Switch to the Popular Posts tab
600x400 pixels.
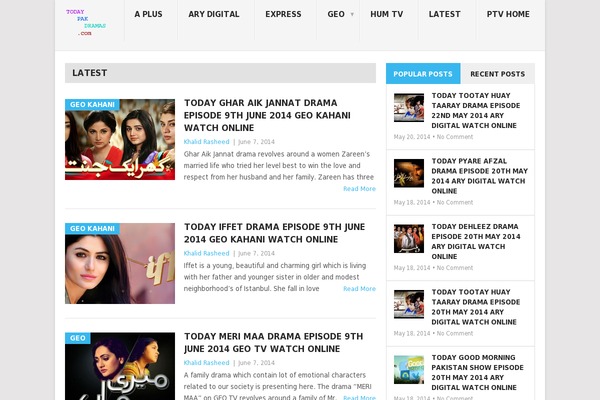pyautogui.click(x=423, y=74)
